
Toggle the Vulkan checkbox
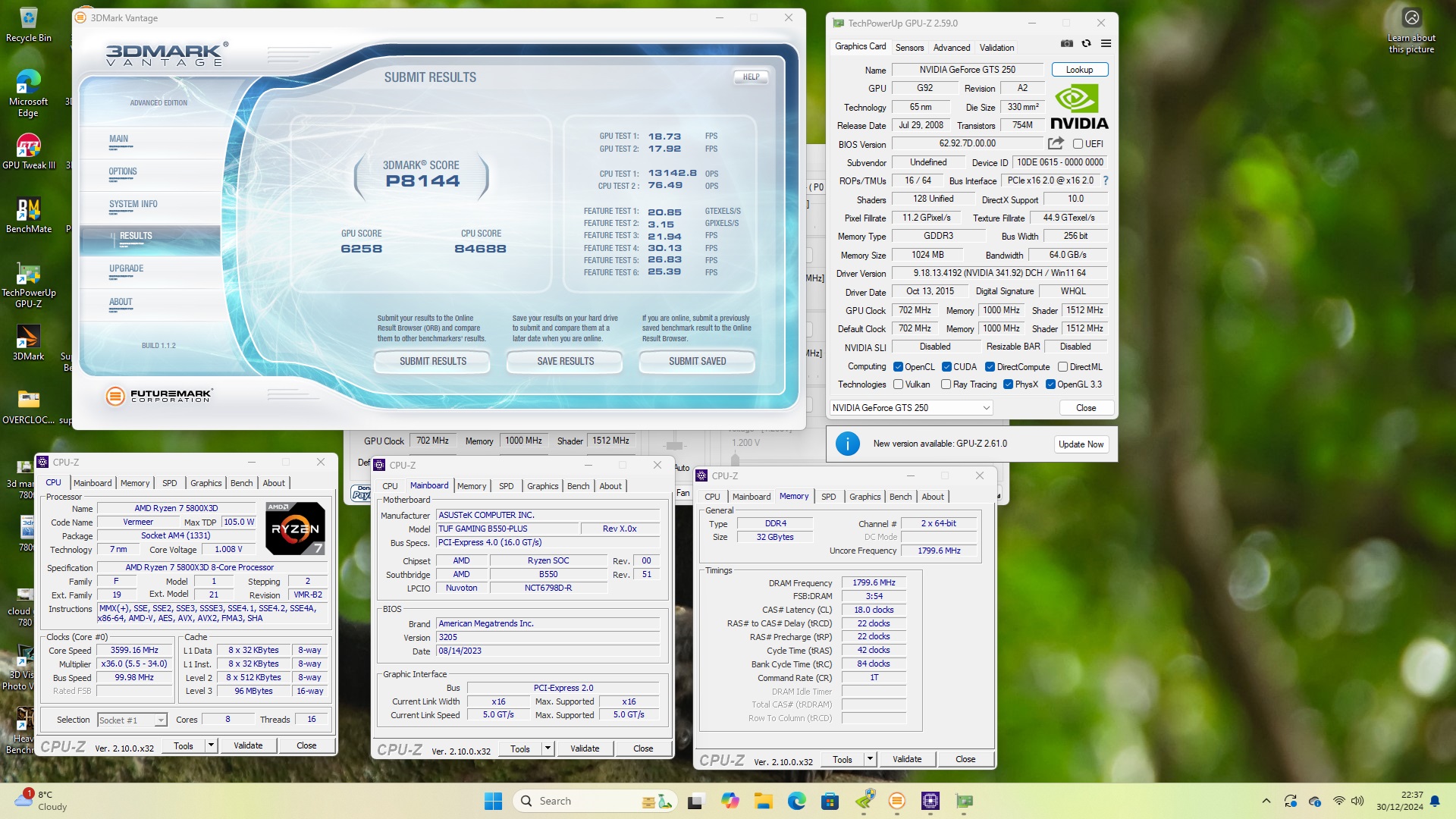point(898,384)
